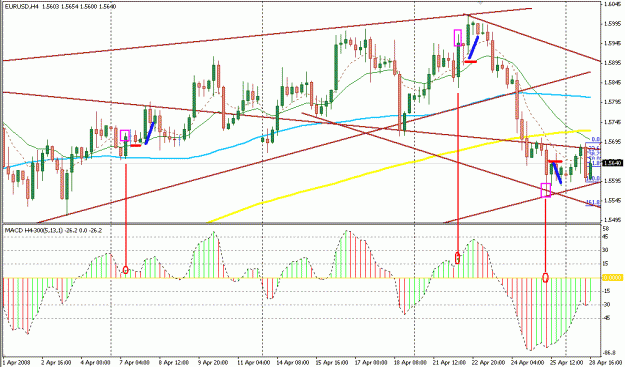This screenshot has width=625, height=367.
Task: Click the 1.5745 price scale label
Action: [x=612, y=122]
